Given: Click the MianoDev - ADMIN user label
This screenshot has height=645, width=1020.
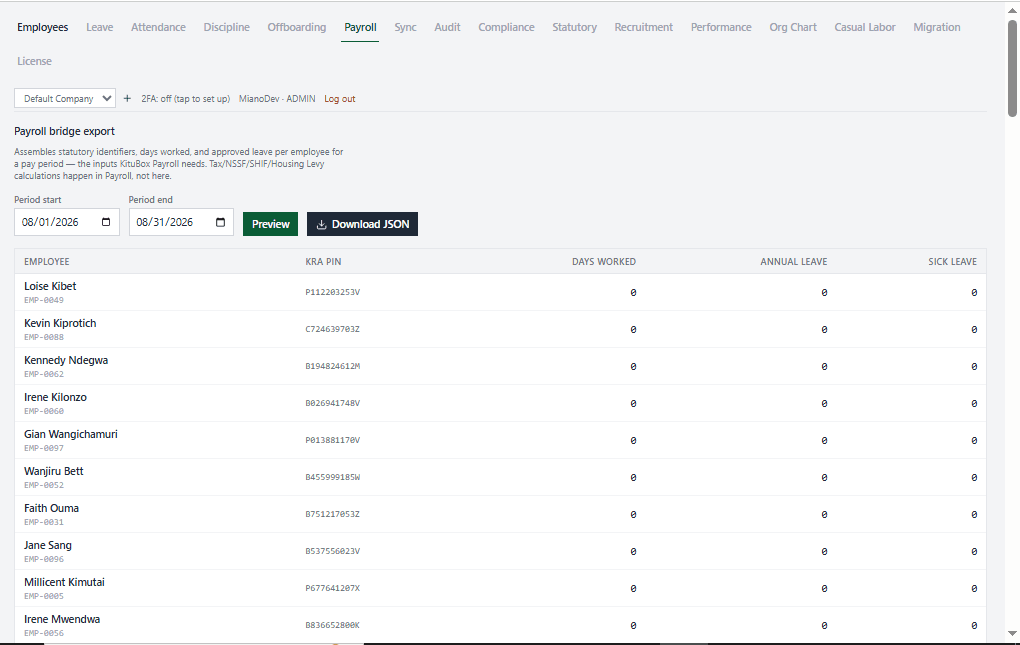Looking at the screenshot, I should click(277, 99).
